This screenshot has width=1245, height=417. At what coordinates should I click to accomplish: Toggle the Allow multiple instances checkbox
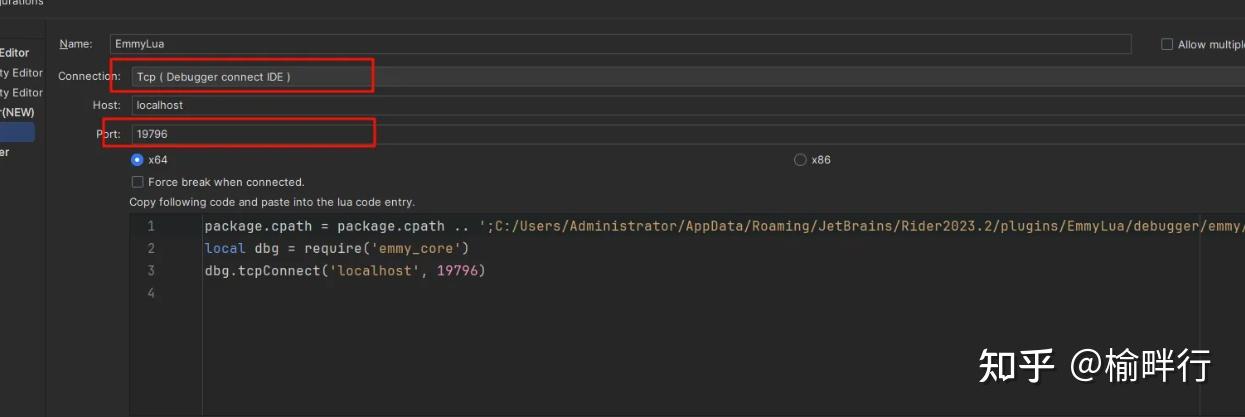click(x=1167, y=44)
